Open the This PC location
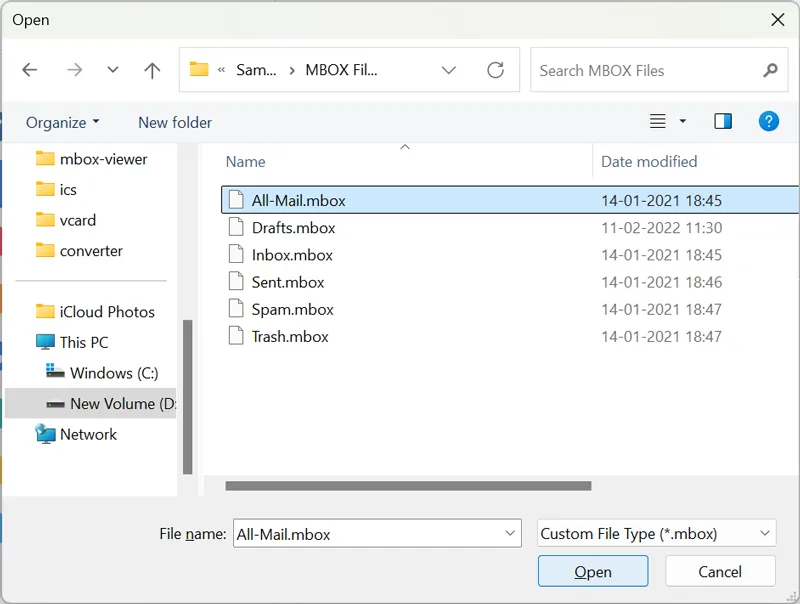 [84, 342]
